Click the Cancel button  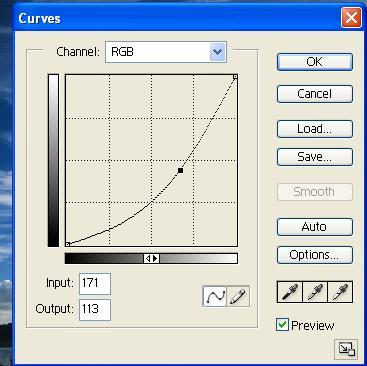(x=315, y=94)
